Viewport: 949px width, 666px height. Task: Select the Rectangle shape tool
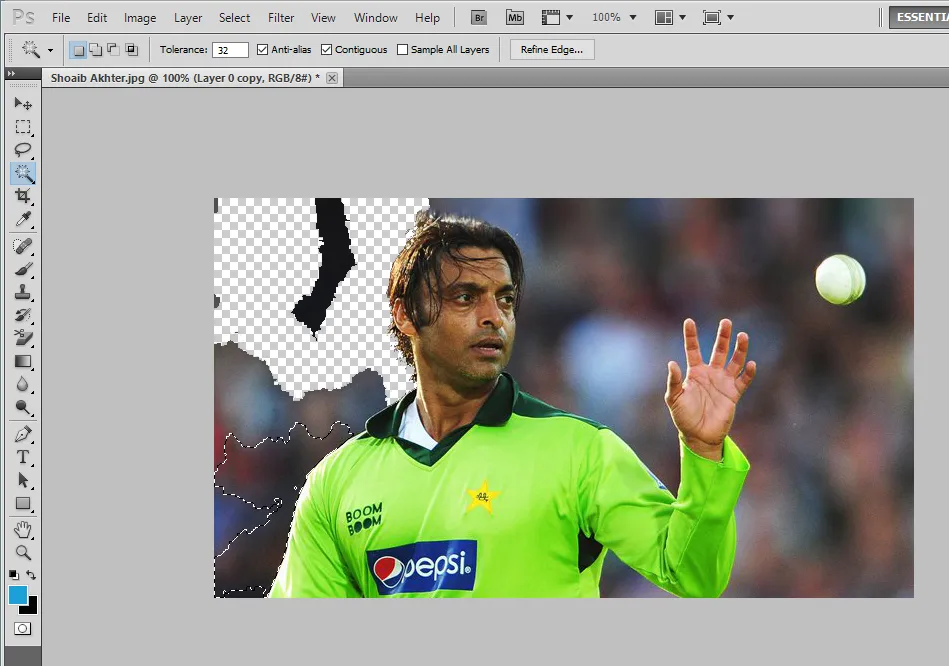click(x=23, y=503)
